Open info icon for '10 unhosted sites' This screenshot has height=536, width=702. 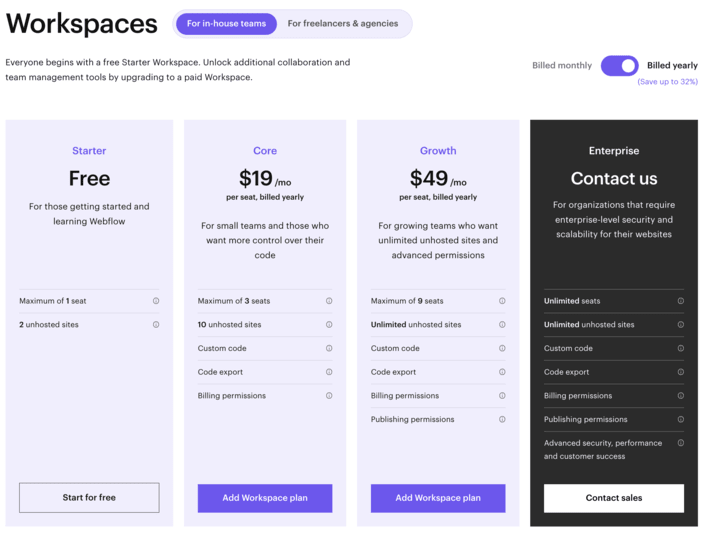coord(329,325)
